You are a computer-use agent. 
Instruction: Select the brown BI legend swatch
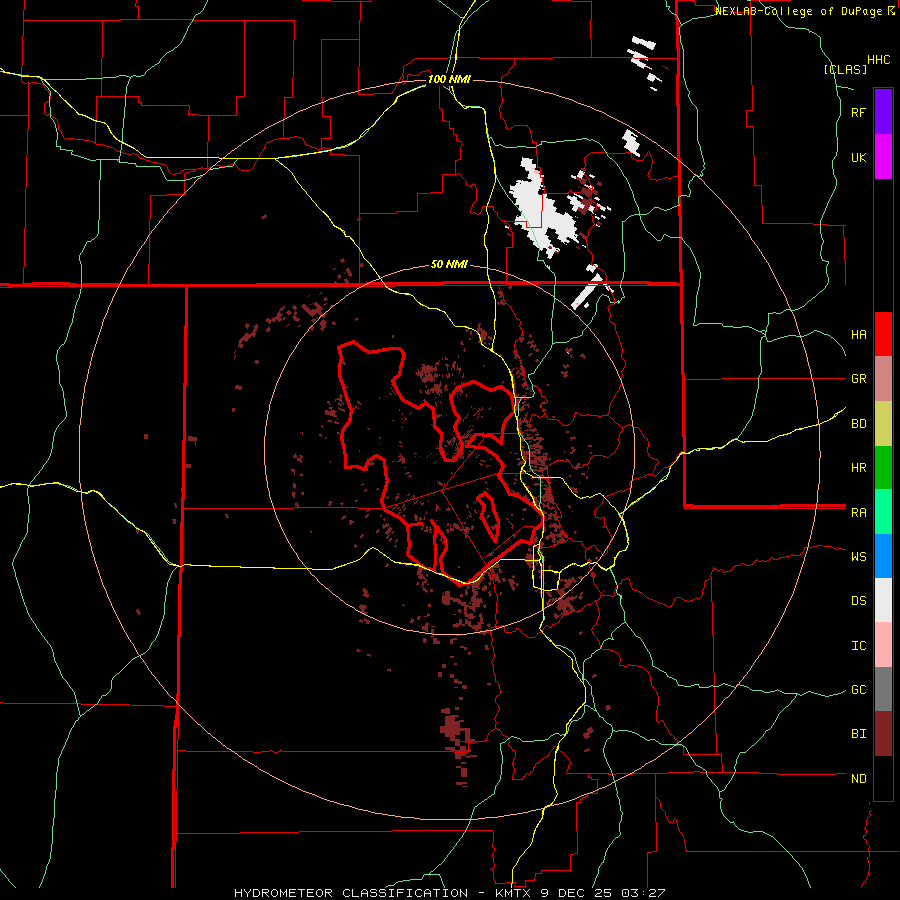(883, 734)
